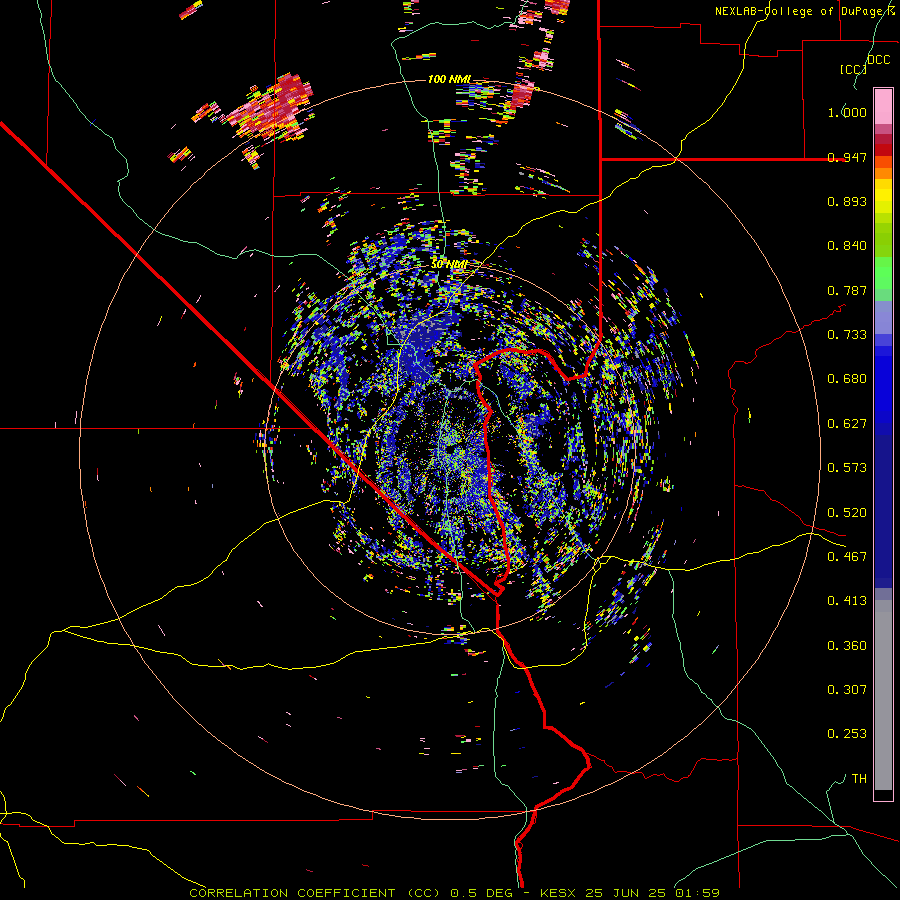The height and width of the screenshot is (900, 900).
Task: Select the 0.947 legend value
Action: pos(847,157)
